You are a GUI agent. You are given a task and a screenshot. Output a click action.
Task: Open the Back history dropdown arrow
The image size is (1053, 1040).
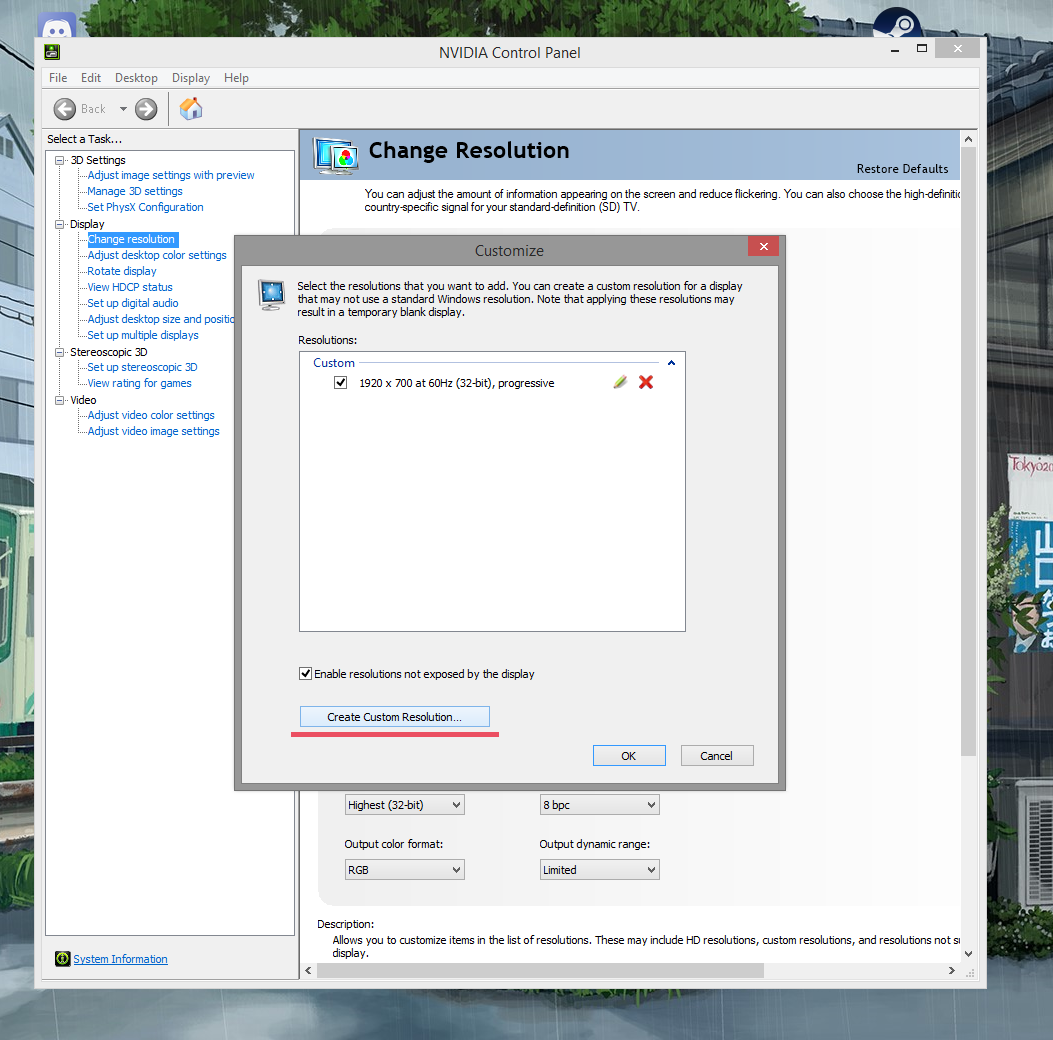coord(123,109)
